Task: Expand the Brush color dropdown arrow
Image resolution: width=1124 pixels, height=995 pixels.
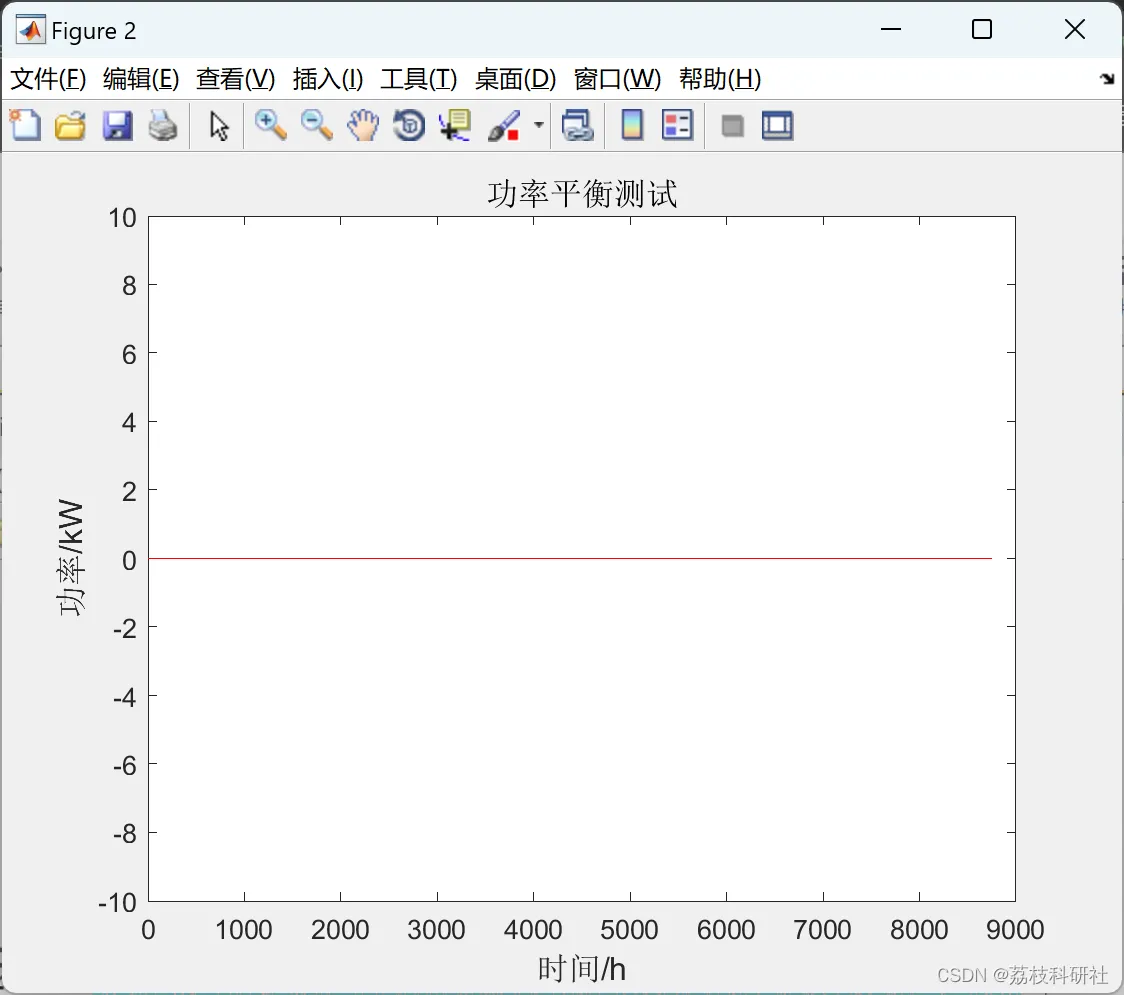Action: (539, 125)
